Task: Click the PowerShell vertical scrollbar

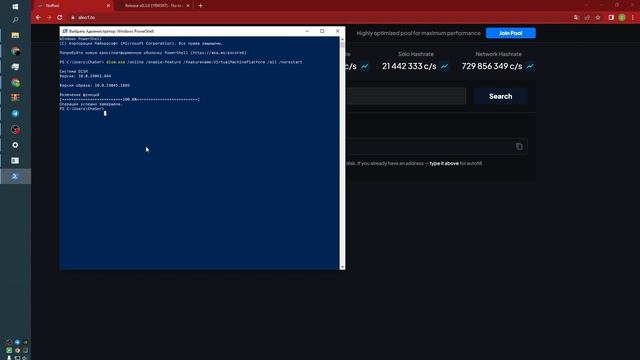Action: 342,153
